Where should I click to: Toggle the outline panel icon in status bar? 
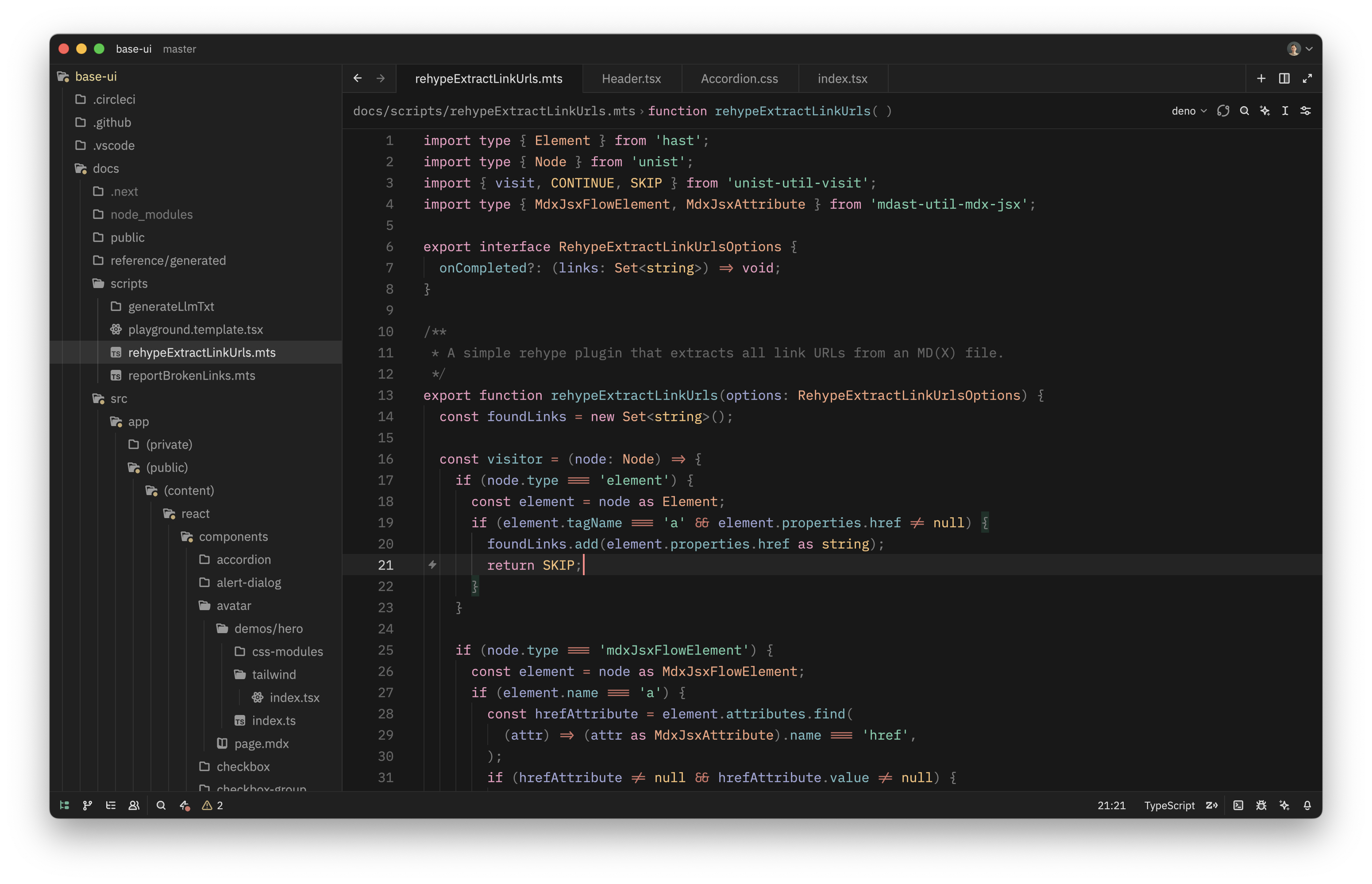pyautogui.click(x=111, y=805)
